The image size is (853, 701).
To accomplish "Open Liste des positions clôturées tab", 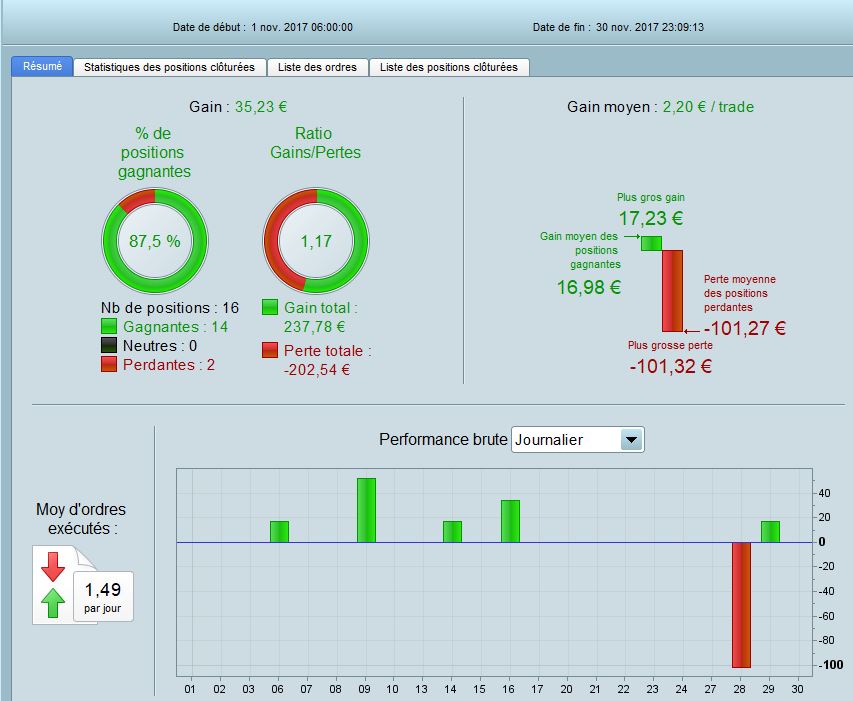I will 449,67.
